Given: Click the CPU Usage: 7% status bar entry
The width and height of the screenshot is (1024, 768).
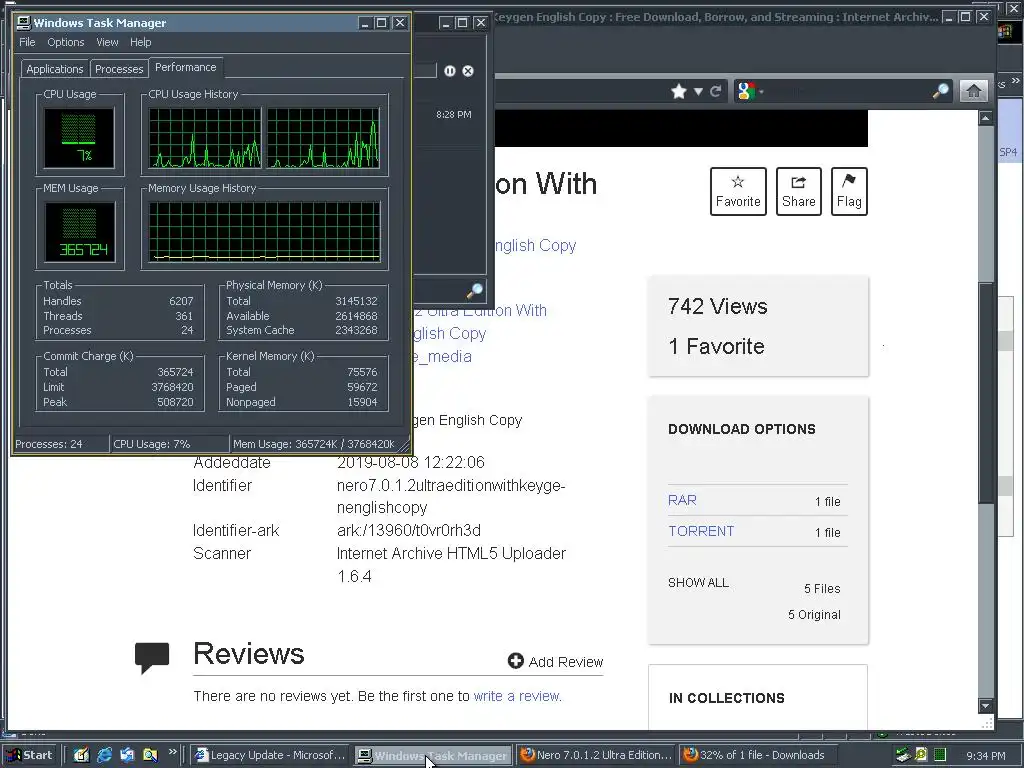Looking at the screenshot, I should (170, 444).
